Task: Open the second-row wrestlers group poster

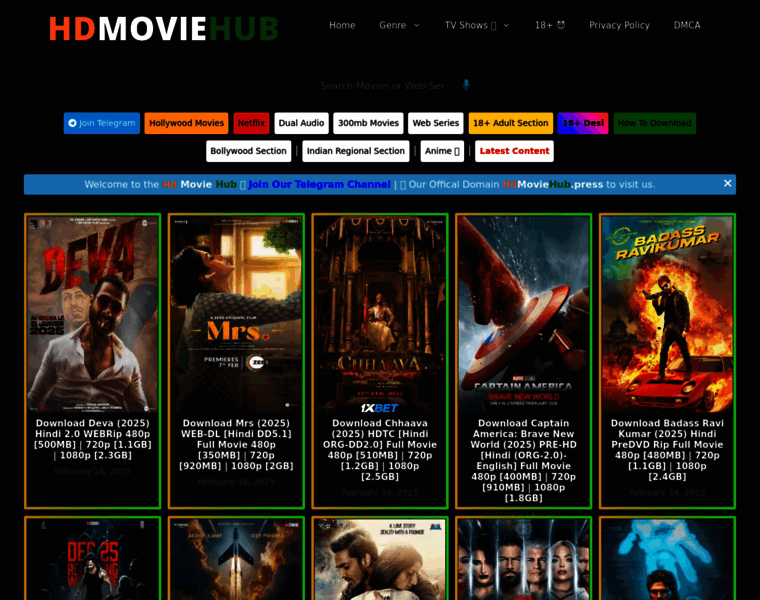Action: pos(523,559)
